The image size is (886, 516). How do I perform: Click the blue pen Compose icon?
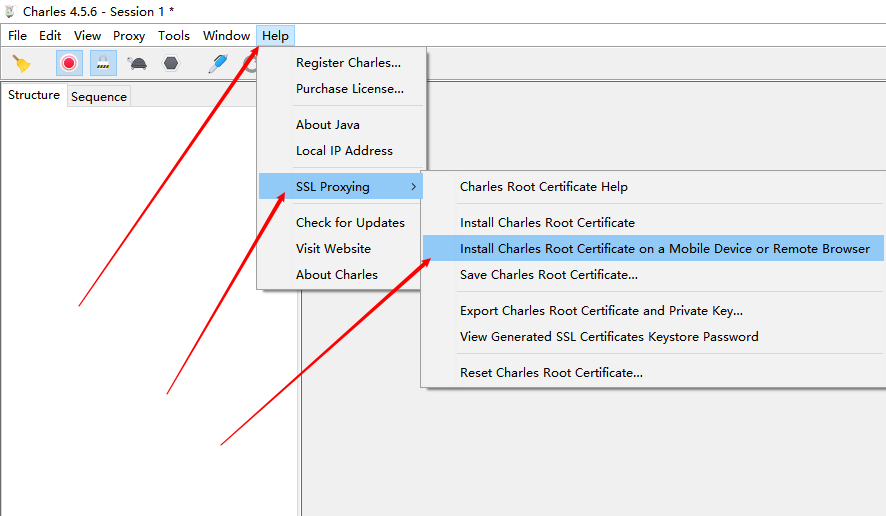[217, 63]
